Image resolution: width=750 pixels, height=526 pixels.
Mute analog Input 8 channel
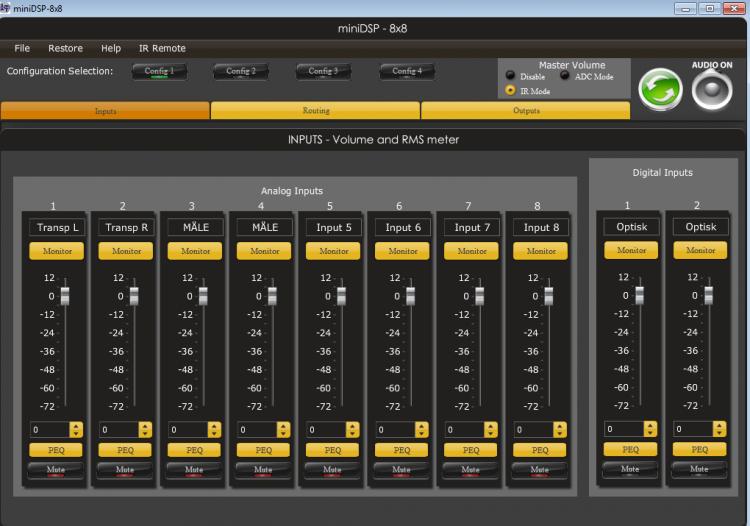pyautogui.click(x=540, y=468)
